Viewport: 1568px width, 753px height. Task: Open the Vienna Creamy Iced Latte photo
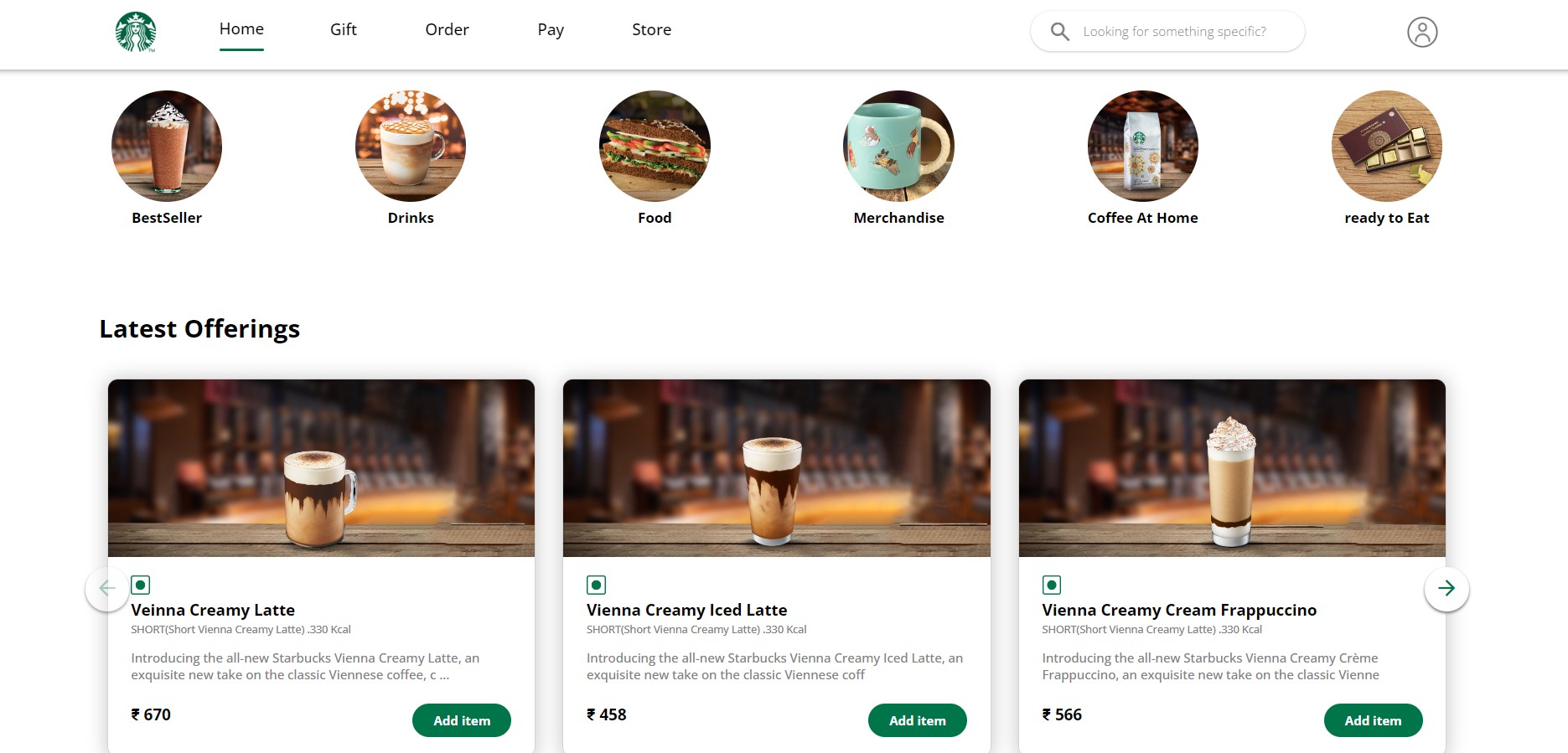pos(776,467)
